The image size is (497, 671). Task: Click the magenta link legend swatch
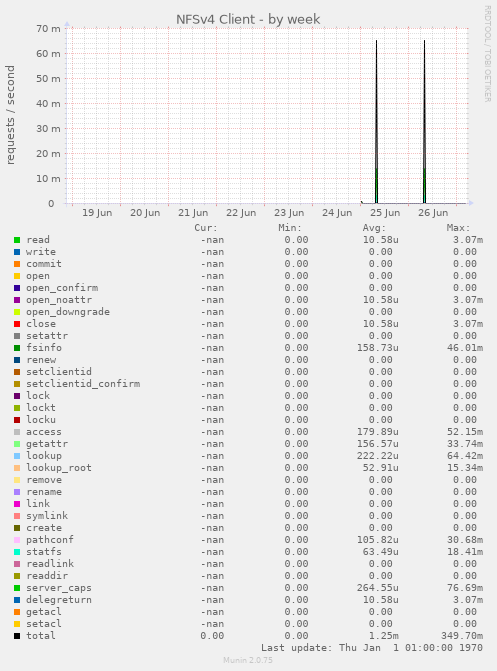point(17,504)
